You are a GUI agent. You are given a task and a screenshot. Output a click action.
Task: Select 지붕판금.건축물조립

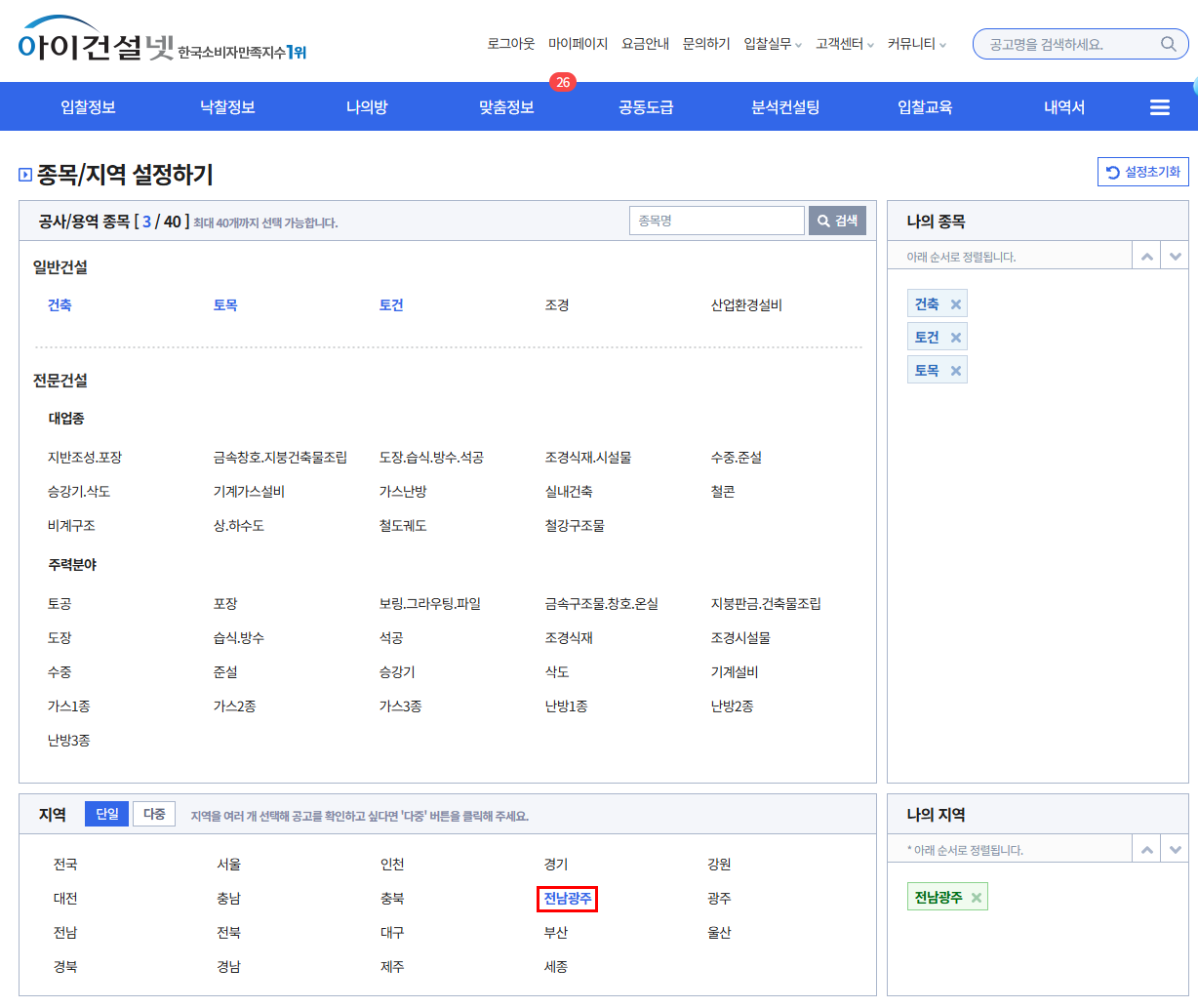[766, 604]
